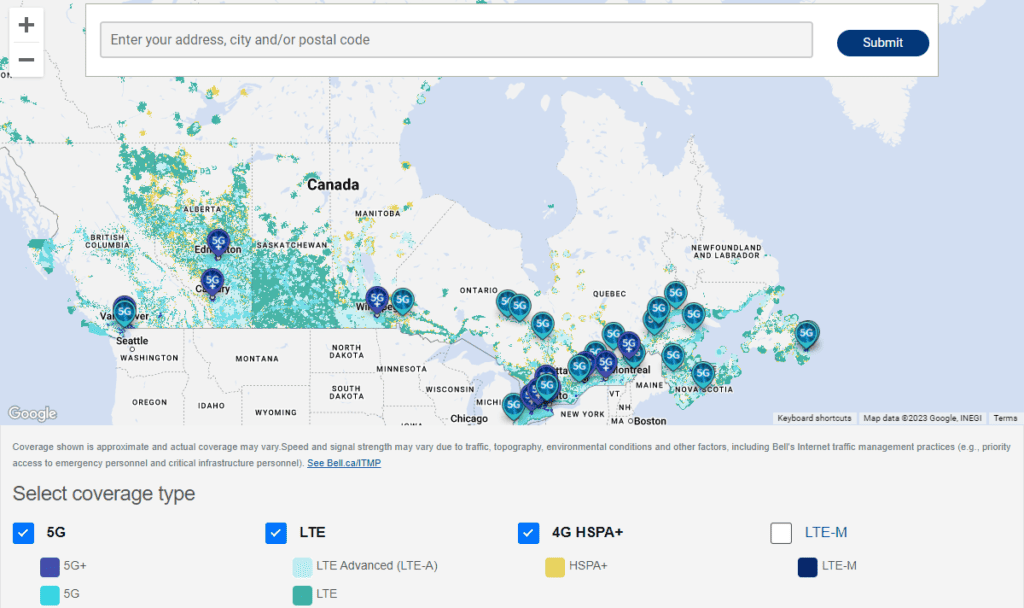Screen dimensions: 1024x608
Task: Open the 5G marker on Newfoundland island
Action: [x=807, y=334]
